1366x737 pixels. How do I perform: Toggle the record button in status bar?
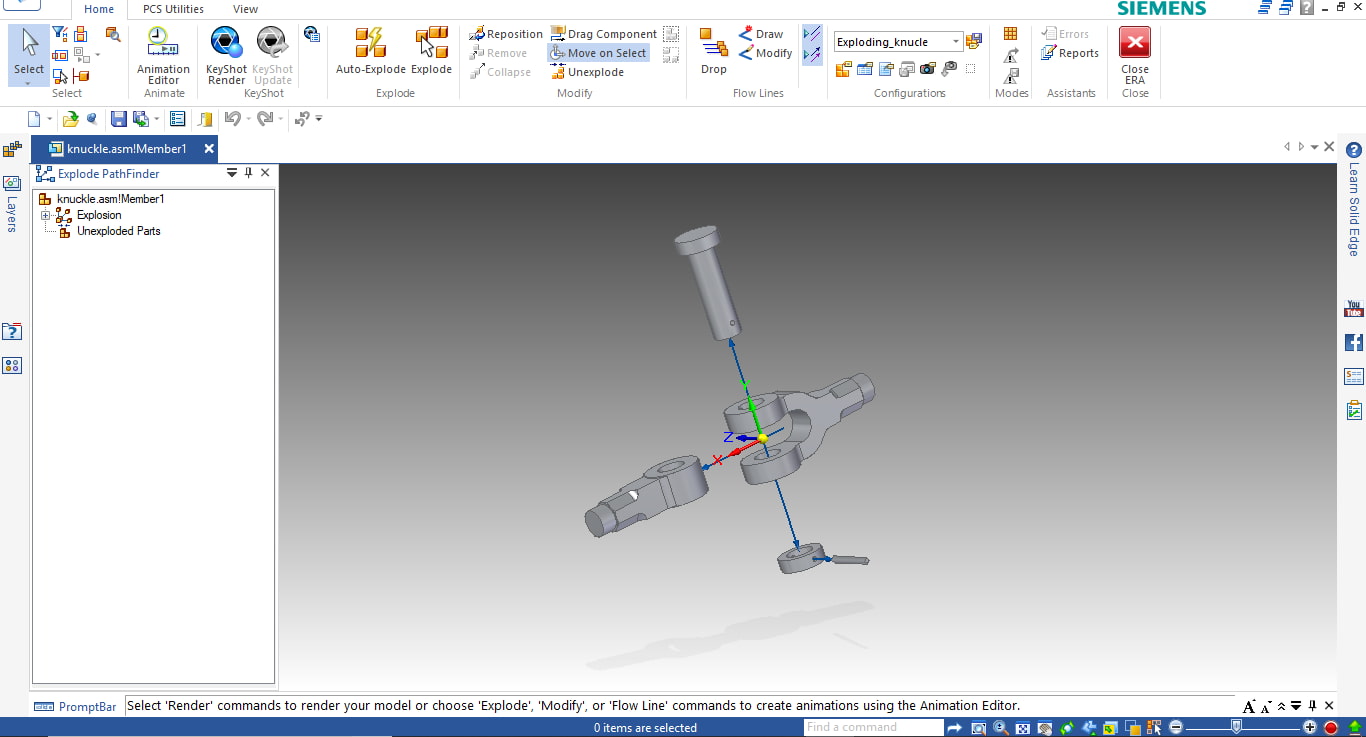click(1331, 728)
